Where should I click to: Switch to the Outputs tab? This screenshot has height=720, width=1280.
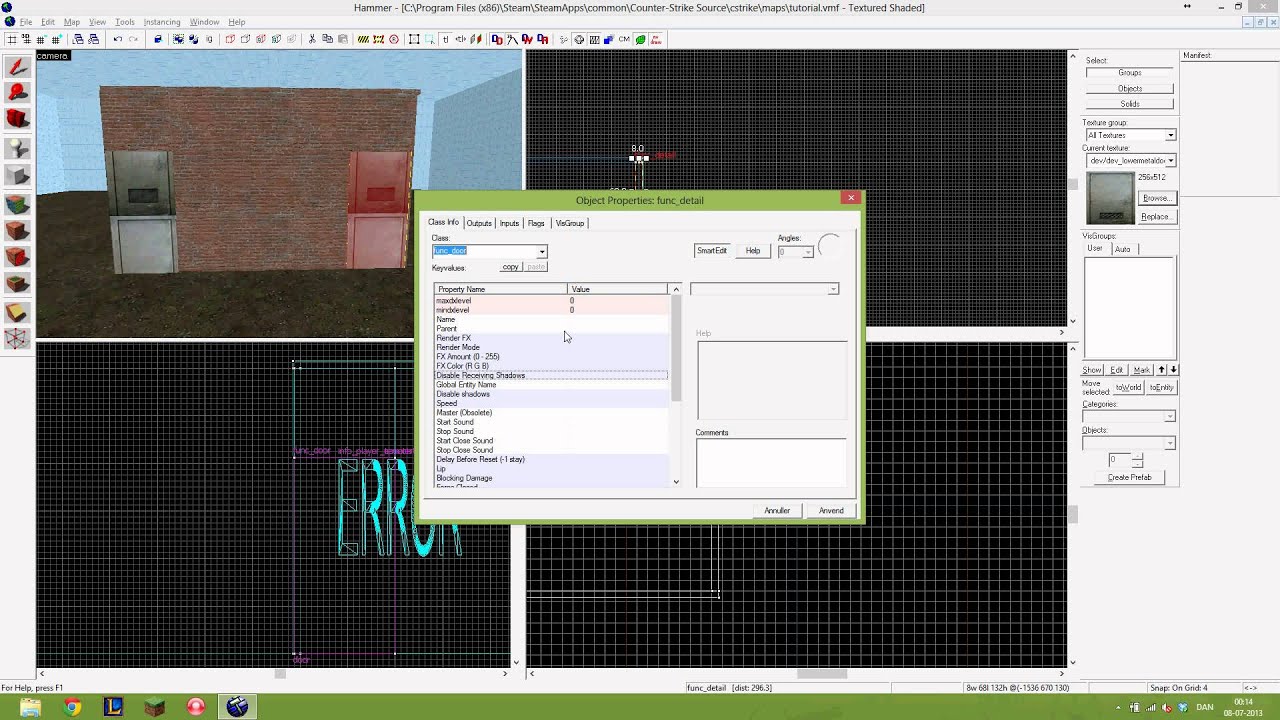pyautogui.click(x=479, y=223)
